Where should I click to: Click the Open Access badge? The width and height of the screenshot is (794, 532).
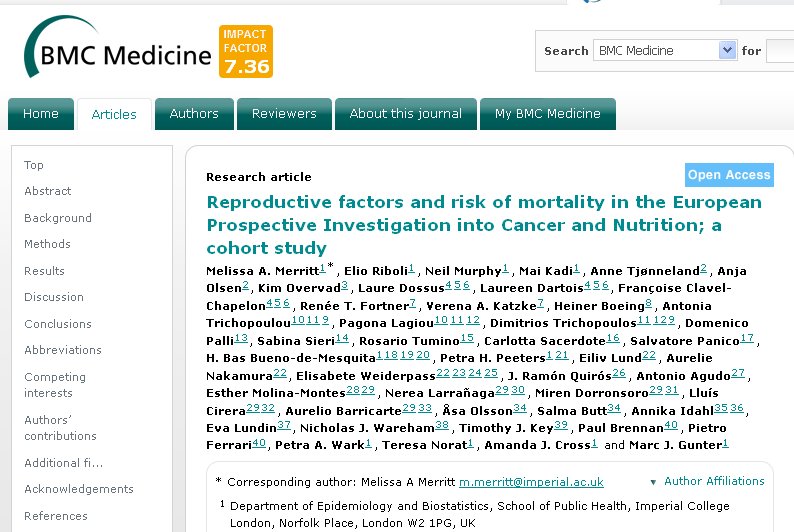tap(729, 175)
